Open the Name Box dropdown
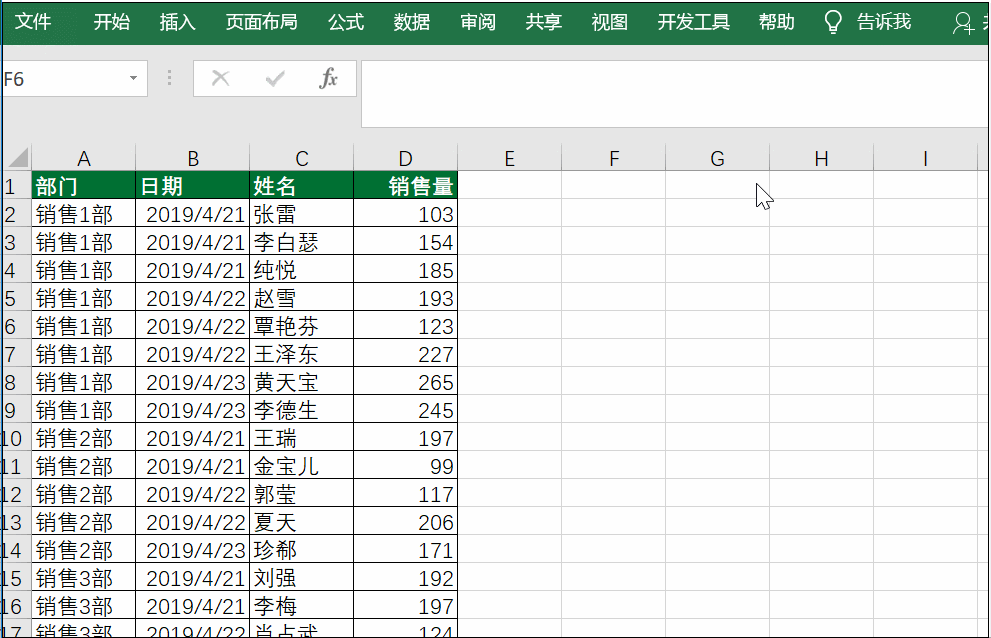Screen dimensions: 991x638 click(131, 77)
